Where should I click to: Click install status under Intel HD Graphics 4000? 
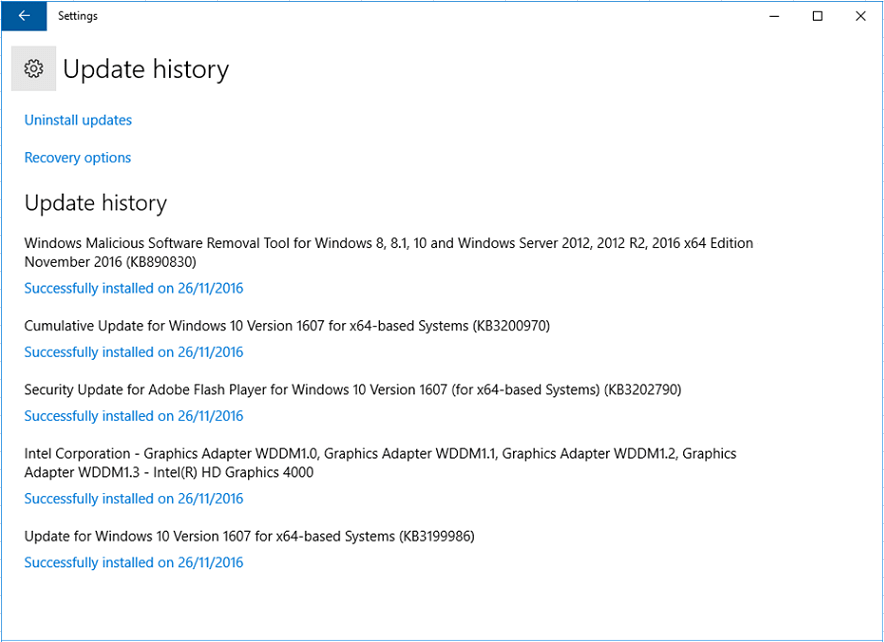tap(134, 499)
